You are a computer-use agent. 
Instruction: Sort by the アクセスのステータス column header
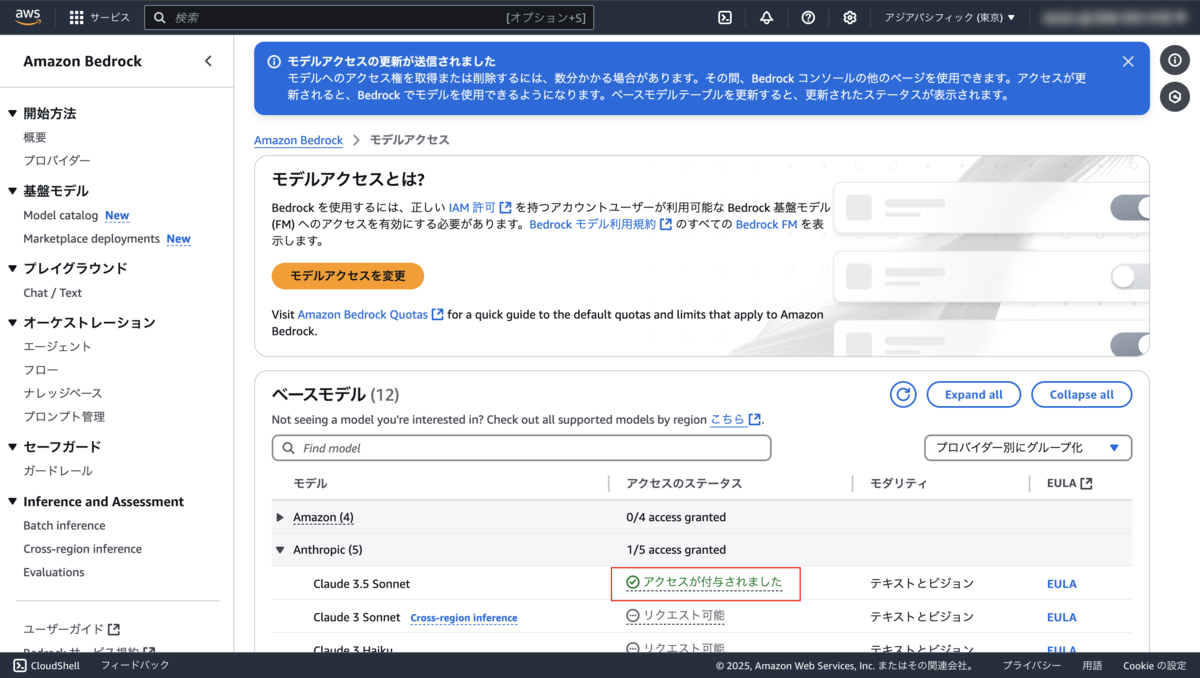point(684,483)
